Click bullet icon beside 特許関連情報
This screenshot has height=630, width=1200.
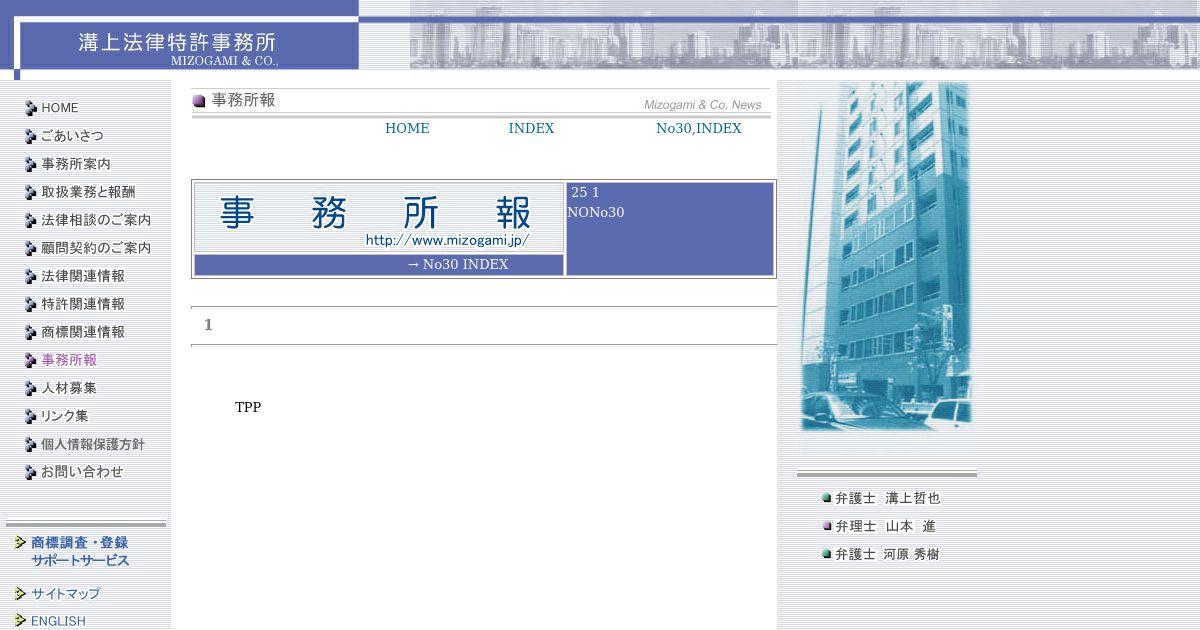31,304
